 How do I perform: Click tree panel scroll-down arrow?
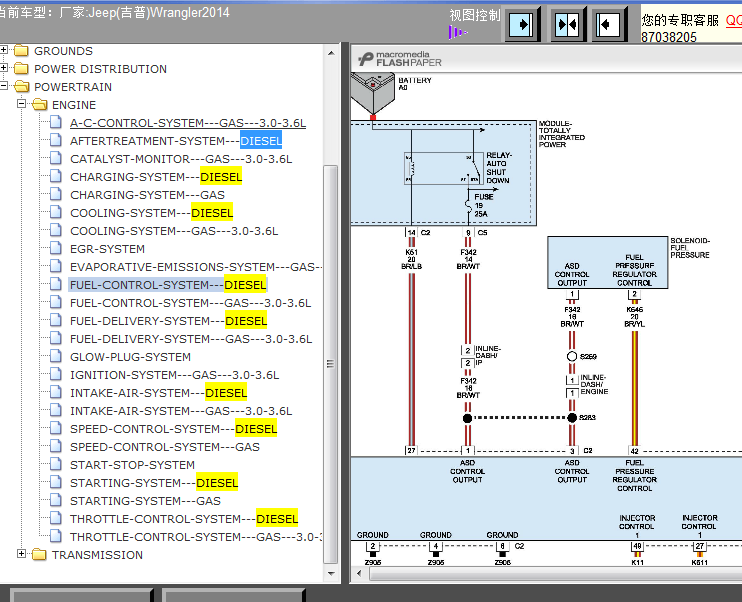pyautogui.click(x=331, y=574)
